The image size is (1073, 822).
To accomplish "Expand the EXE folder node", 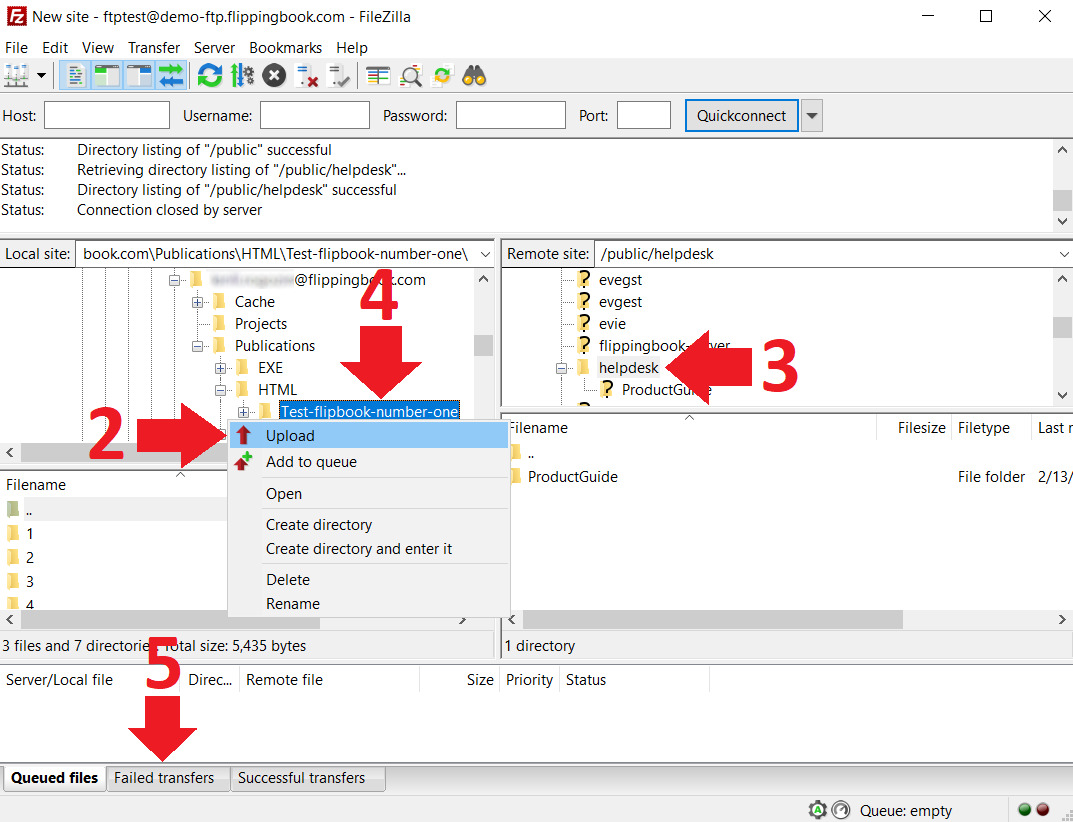I will click(x=220, y=368).
